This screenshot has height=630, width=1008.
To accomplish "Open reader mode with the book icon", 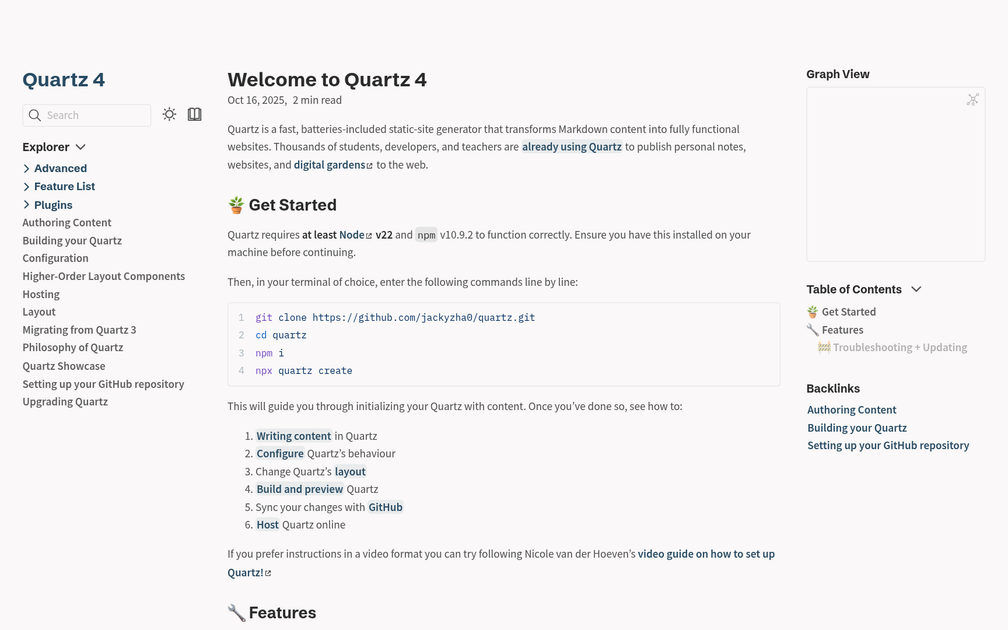I will (194, 114).
